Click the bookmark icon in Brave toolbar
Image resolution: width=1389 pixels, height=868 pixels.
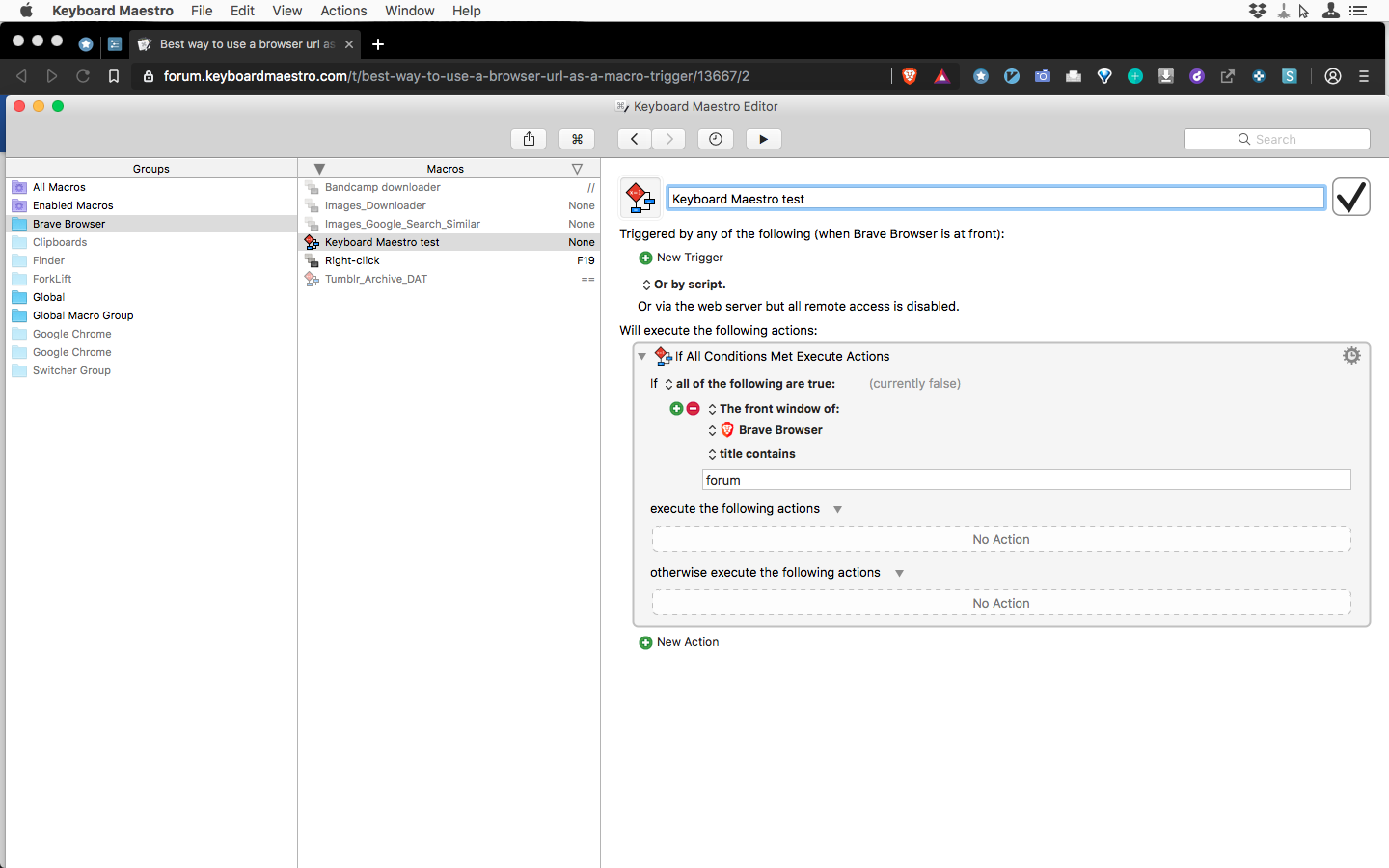pyautogui.click(x=114, y=76)
